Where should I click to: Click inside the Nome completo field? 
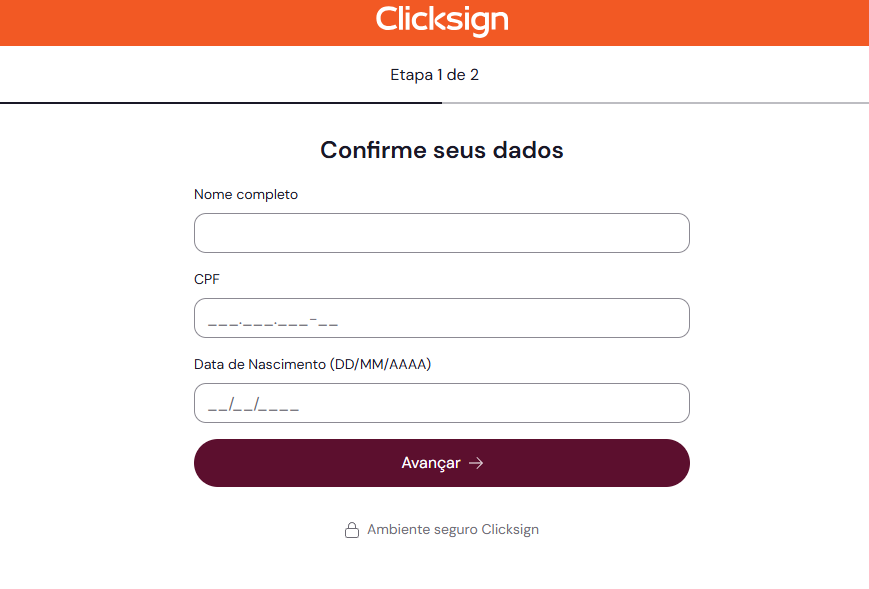pyautogui.click(x=441, y=232)
